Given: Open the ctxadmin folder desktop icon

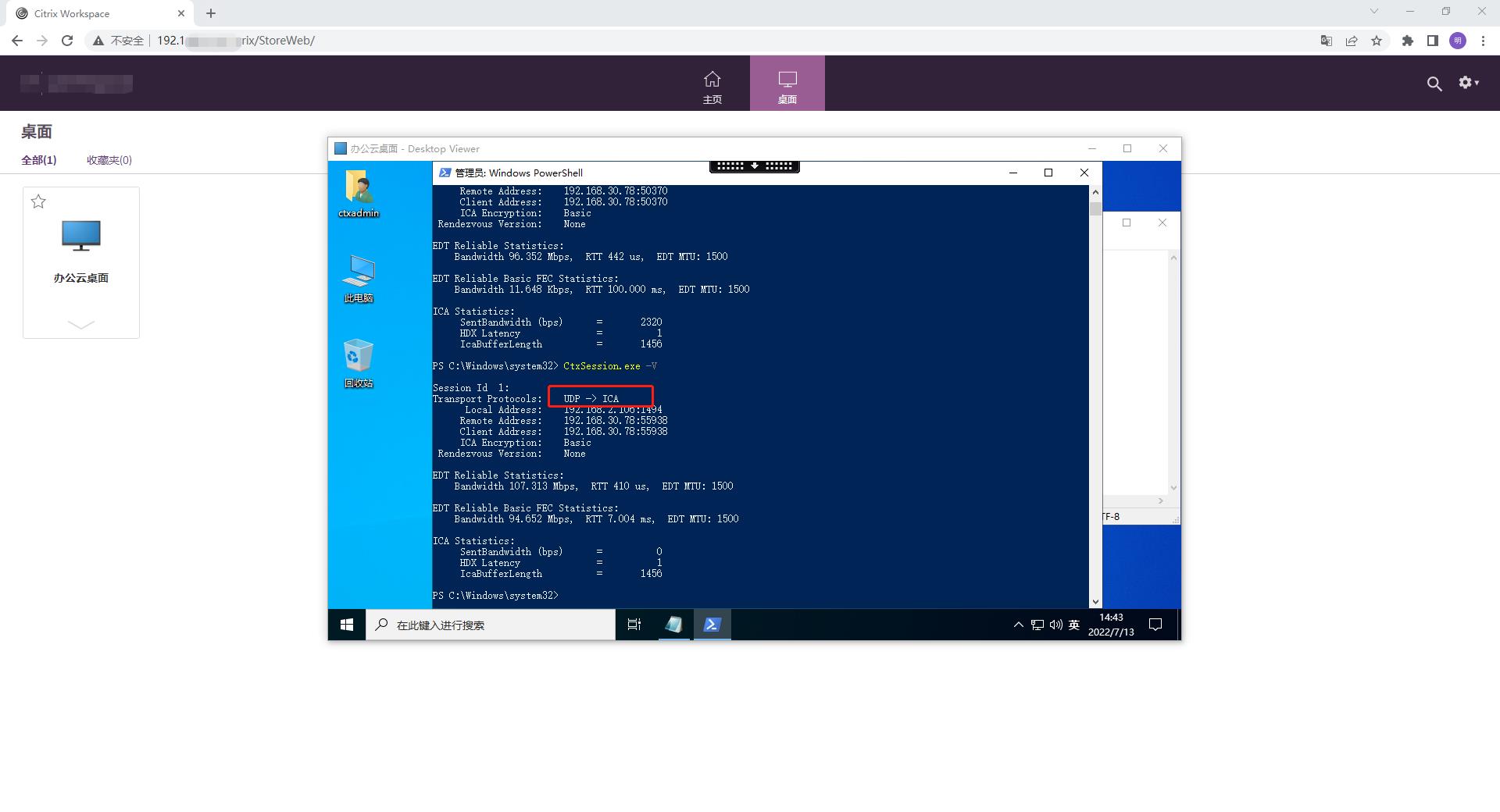Looking at the screenshot, I should [359, 194].
